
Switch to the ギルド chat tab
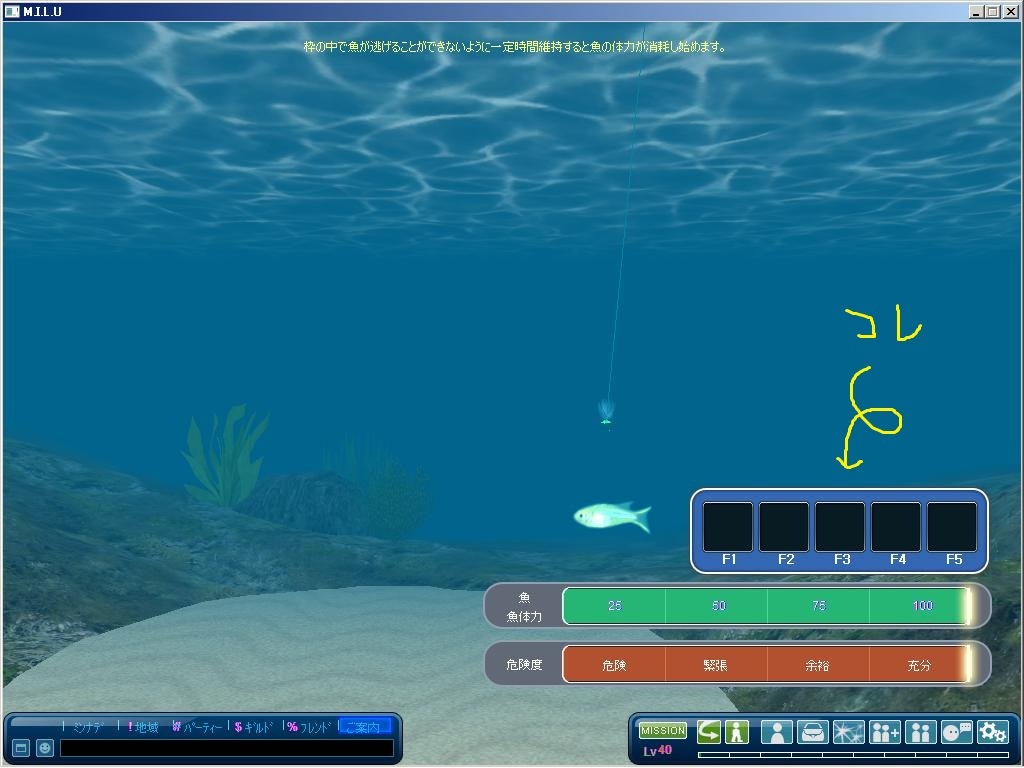[254, 727]
